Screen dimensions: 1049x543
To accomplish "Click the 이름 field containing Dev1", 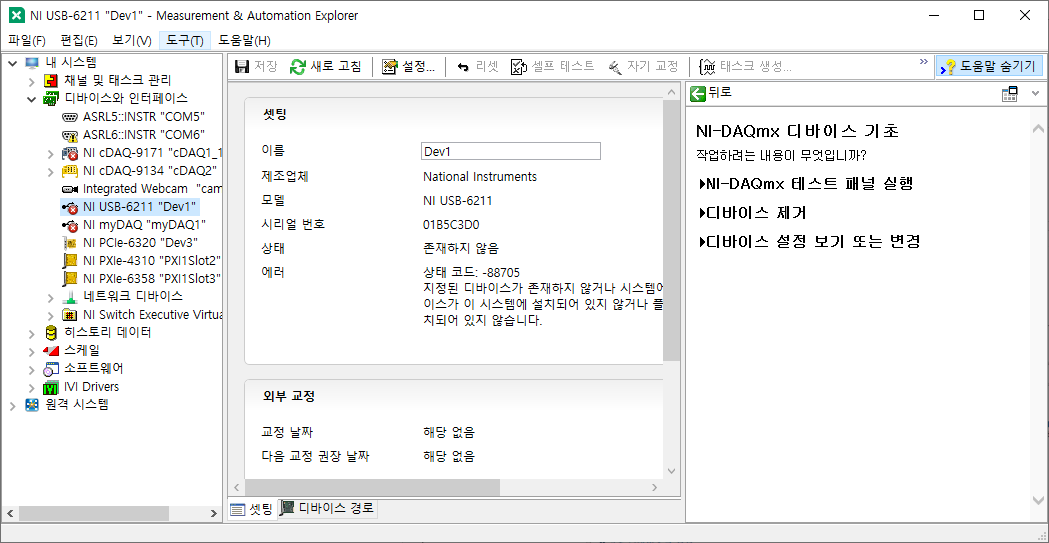I will pyautogui.click(x=510, y=151).
